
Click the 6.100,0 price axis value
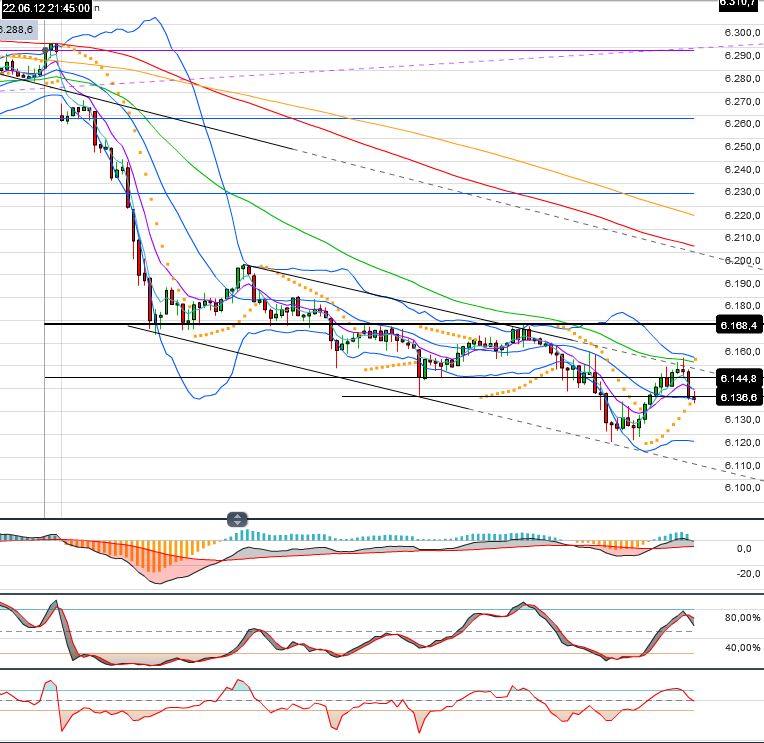[x=742, y=488]
